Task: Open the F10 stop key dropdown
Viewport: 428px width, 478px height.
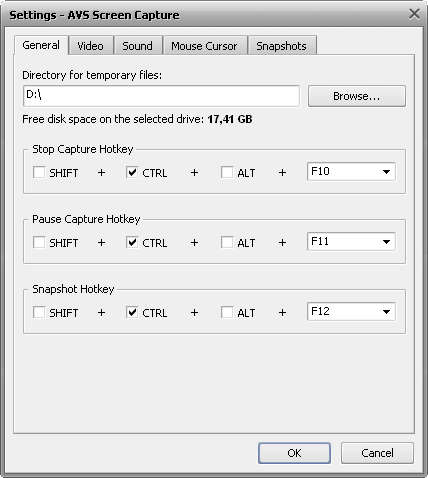Action: point(351,172)
